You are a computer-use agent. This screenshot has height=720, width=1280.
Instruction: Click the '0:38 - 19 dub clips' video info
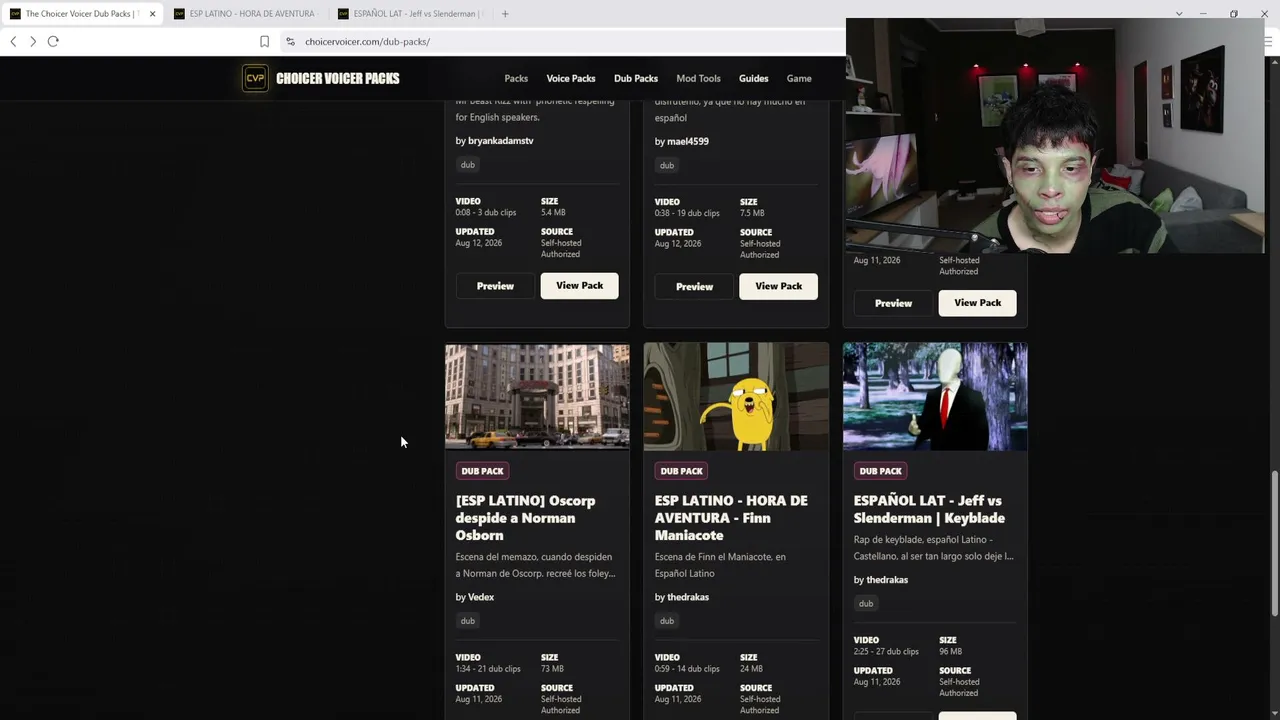pyautogui.click(x=687, y=213)
